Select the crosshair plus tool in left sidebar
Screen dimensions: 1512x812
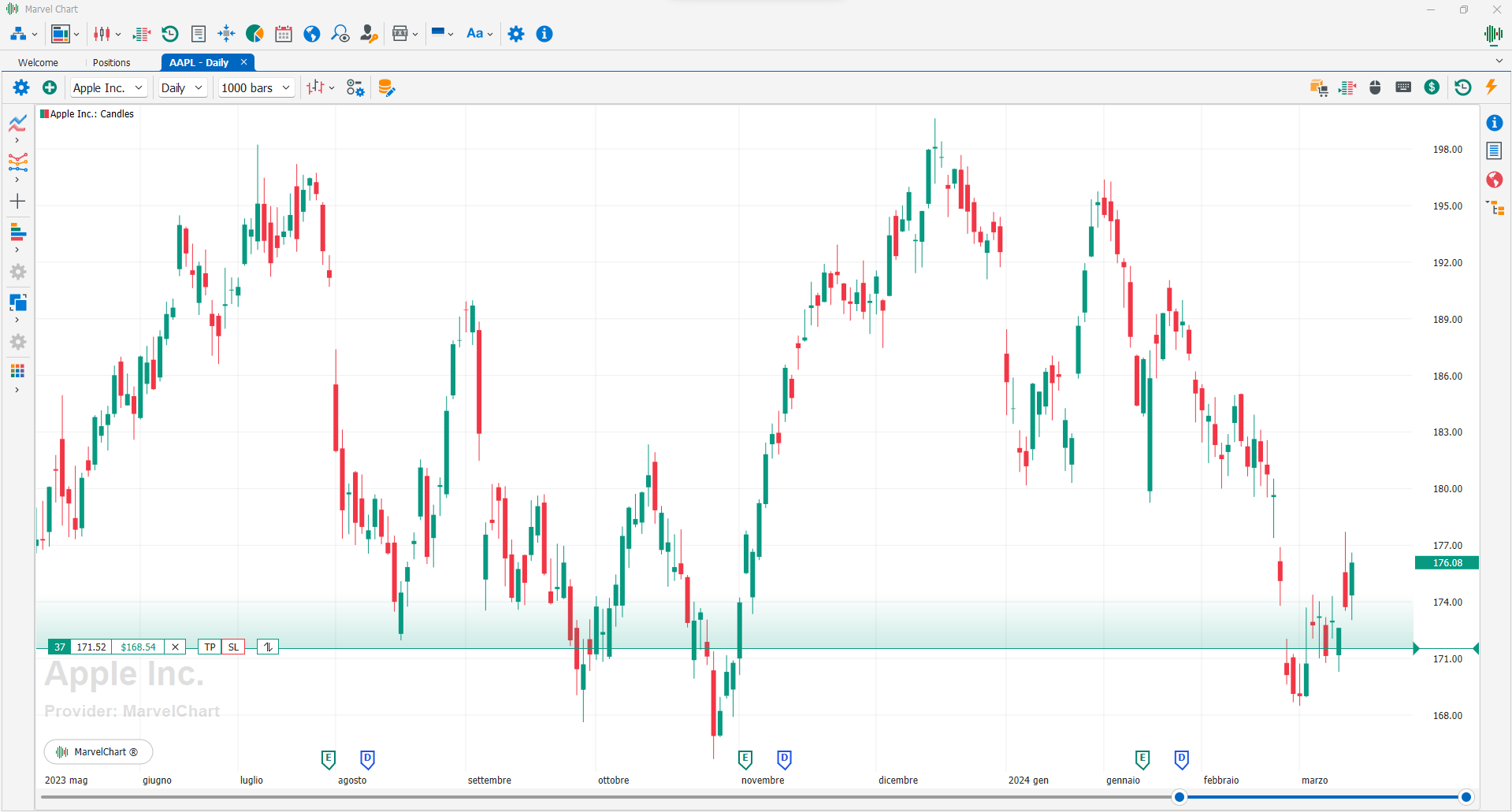(18, 202)
